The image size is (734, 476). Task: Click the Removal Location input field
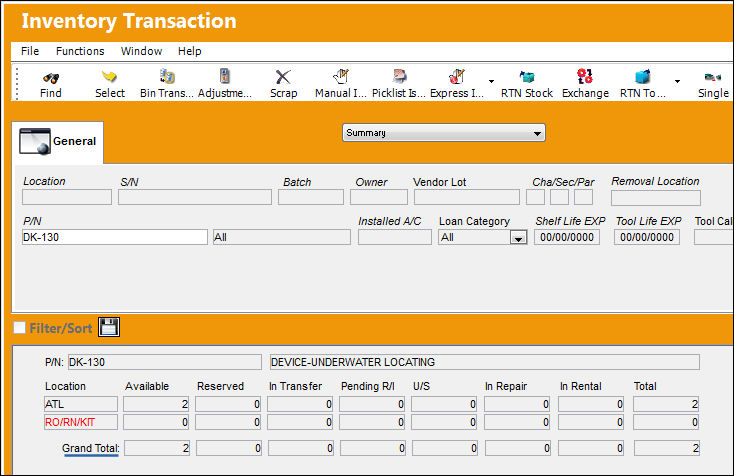(656, 198)
